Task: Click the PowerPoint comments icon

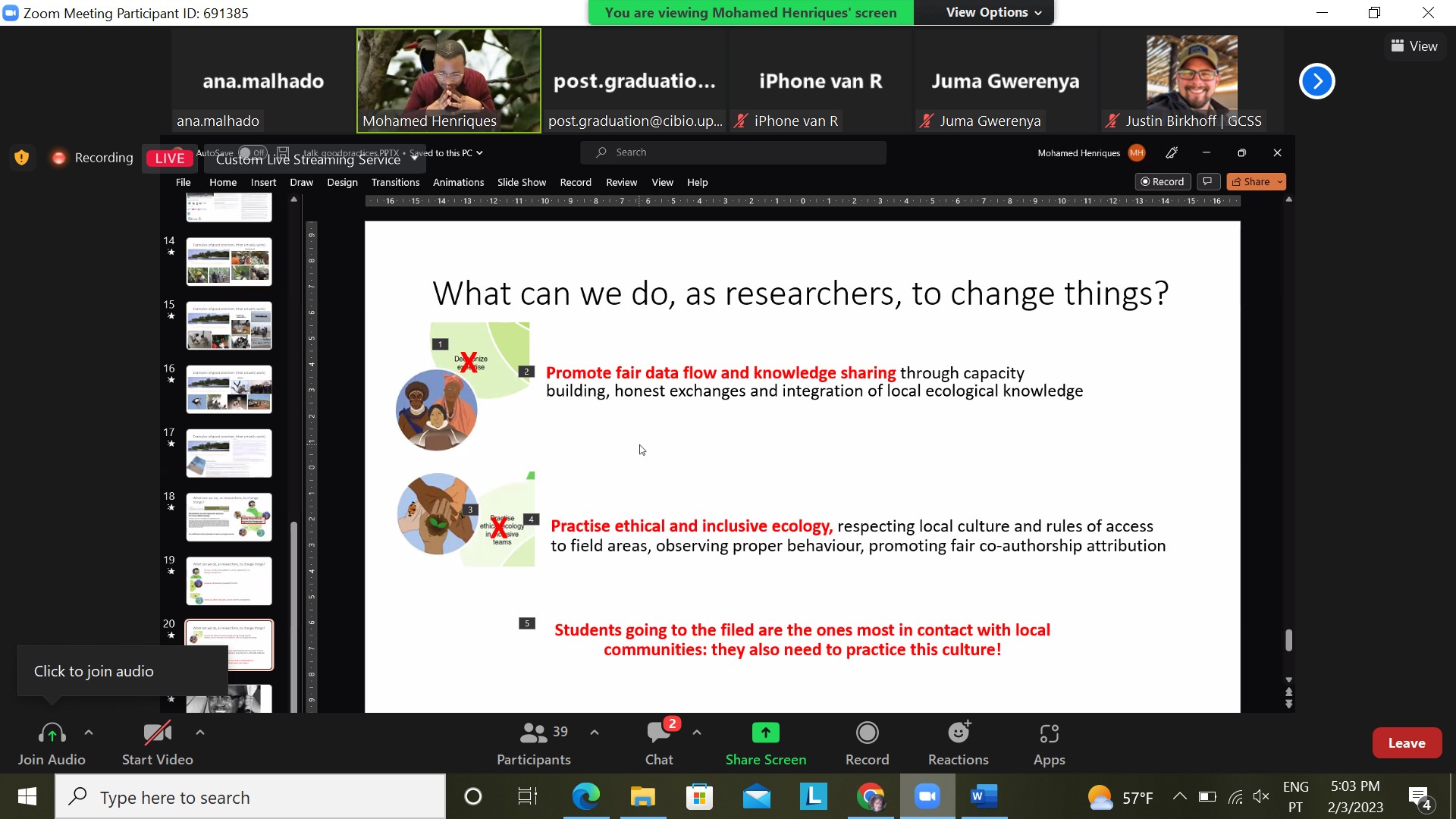Action: [x=1208, y=182]
